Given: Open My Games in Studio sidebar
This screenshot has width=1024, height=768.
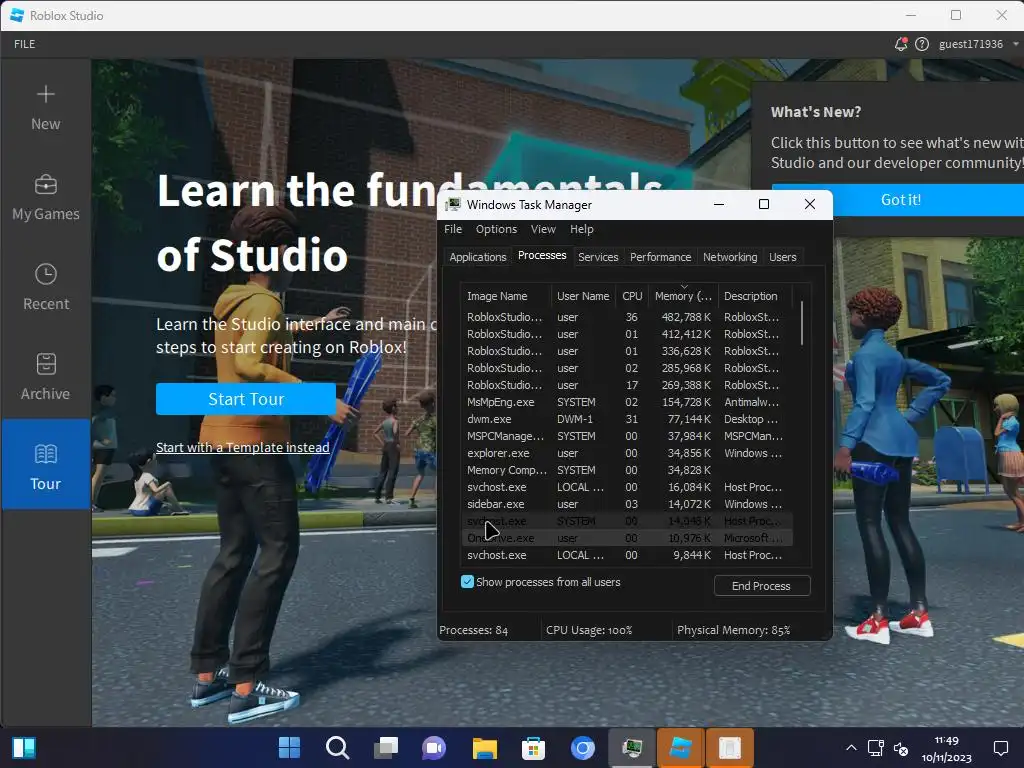Looking at the screenshot, I should 46,198.
